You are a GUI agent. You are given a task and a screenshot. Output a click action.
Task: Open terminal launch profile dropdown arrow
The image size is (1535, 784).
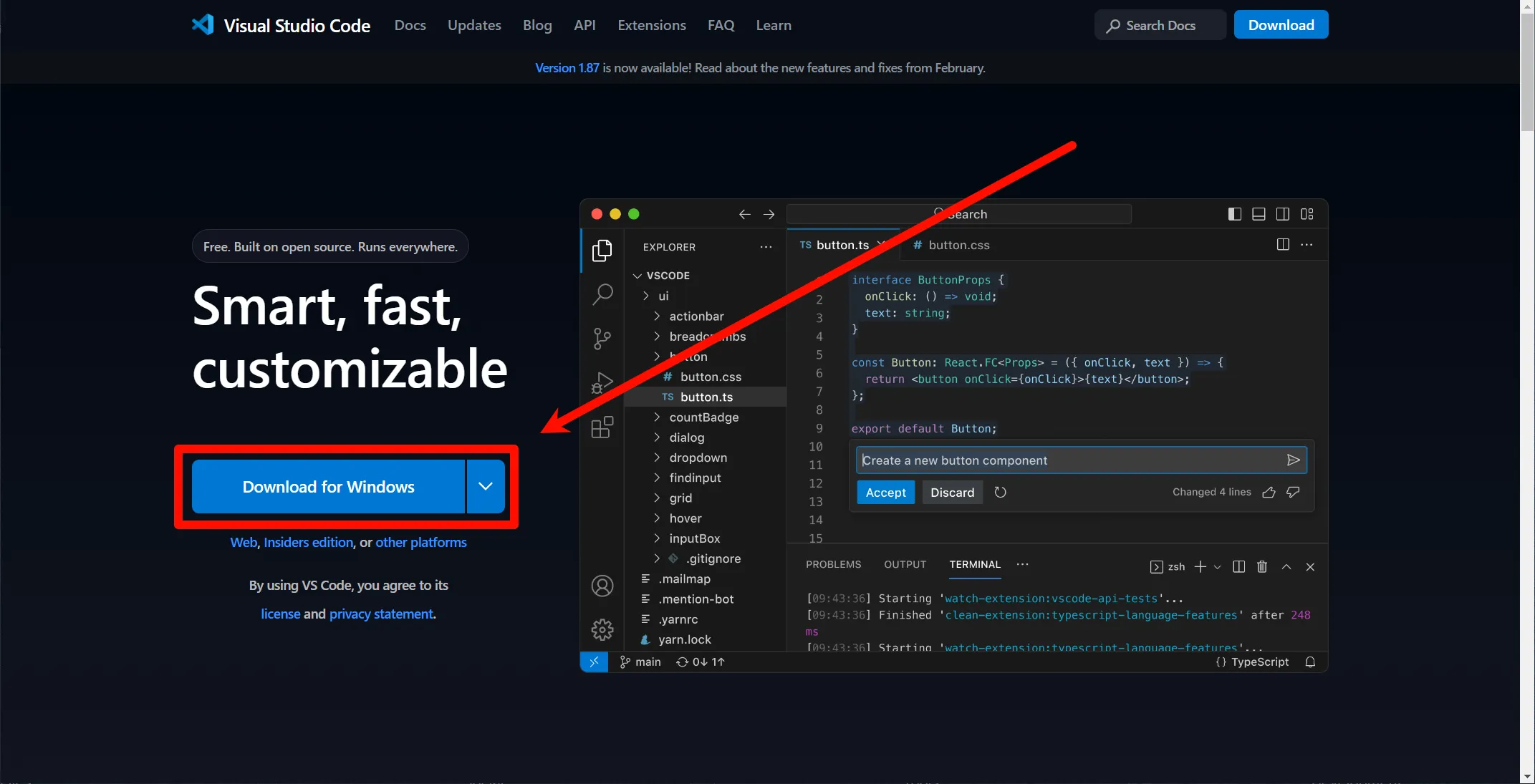[x=1217, y=567]
